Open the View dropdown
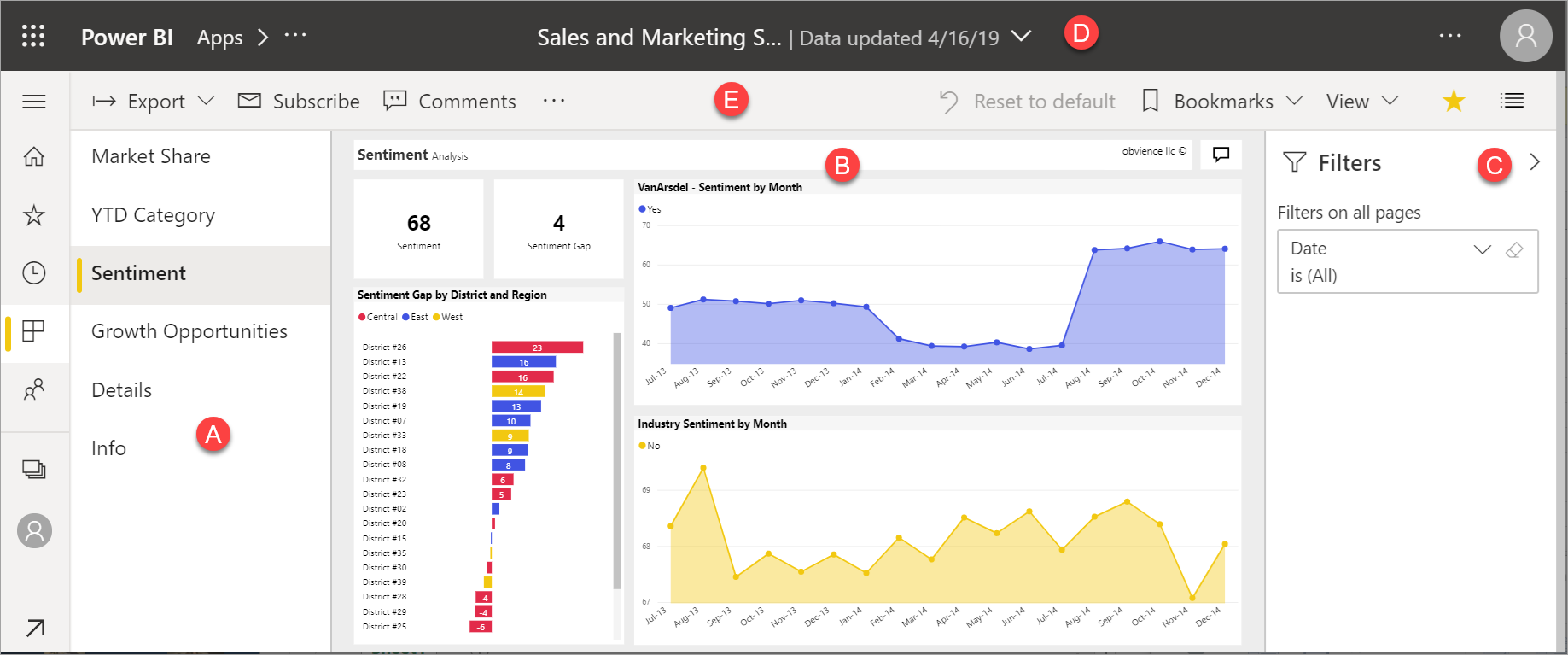 (x=1362, y=101)
